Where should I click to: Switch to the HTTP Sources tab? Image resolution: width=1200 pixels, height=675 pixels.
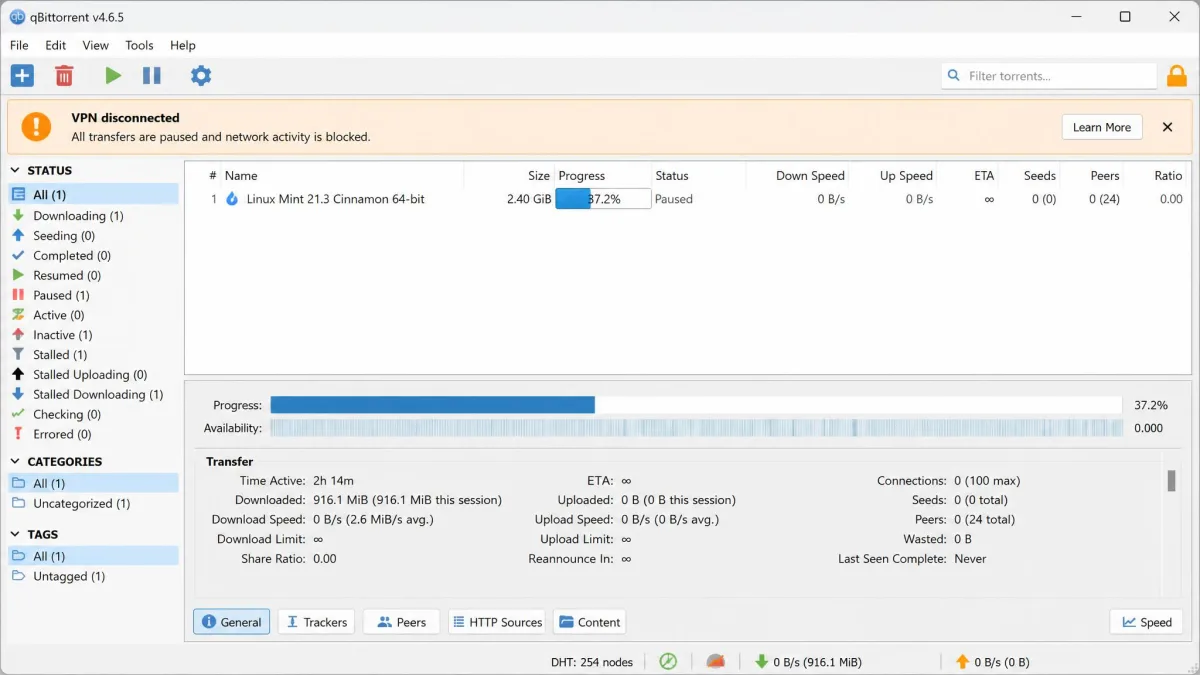(x=496, y=622)
